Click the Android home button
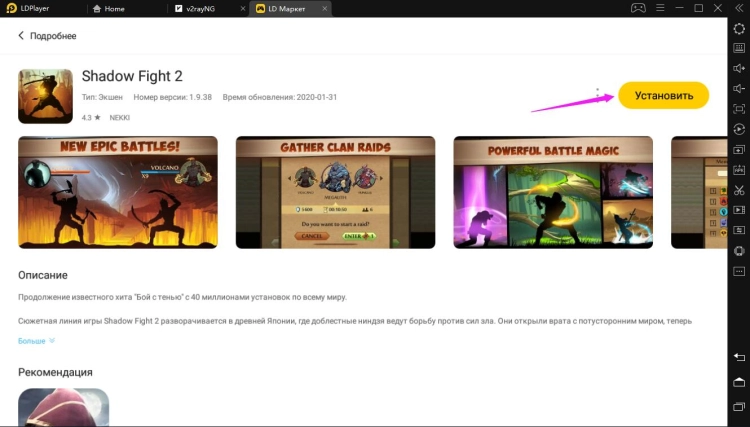This screenshot has width=750, height=427. tap(739, 382)
